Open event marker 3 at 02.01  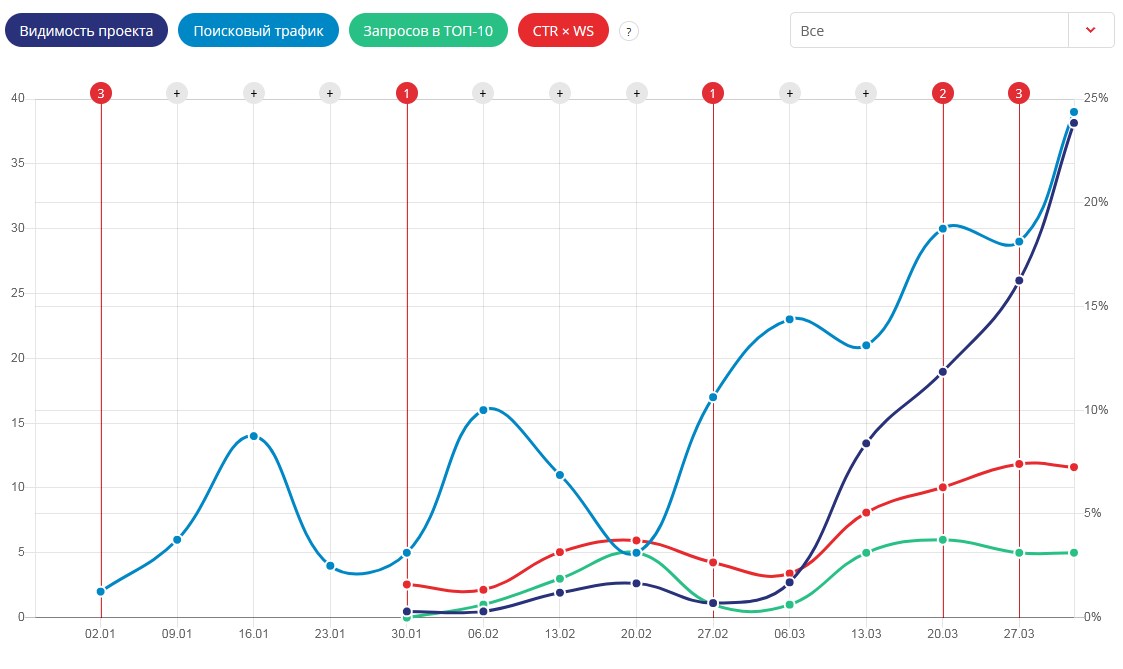point(101,93)
